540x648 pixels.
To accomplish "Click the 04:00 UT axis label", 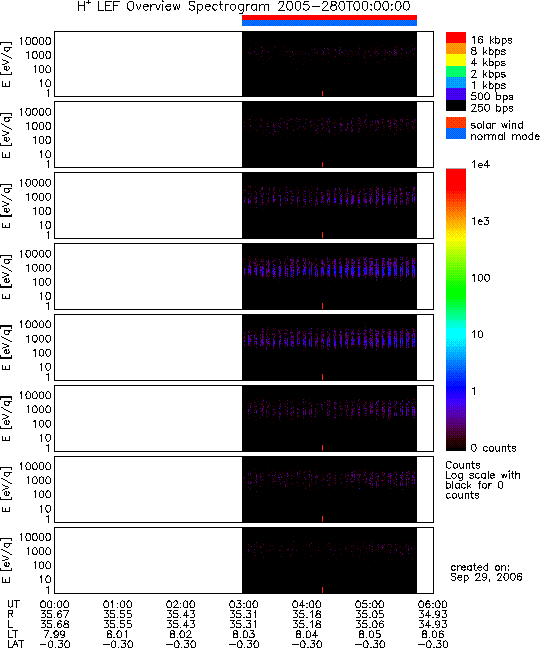I will 307,605.
